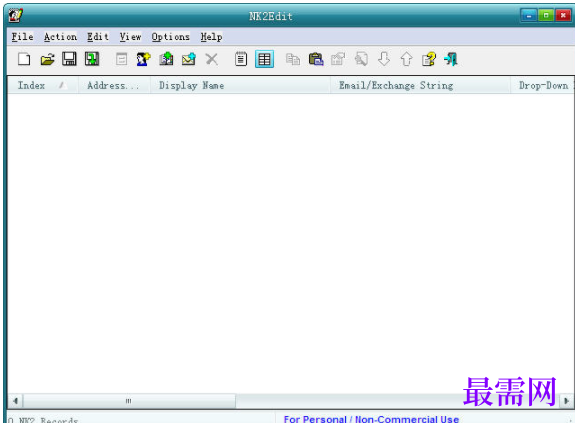Exit the program with the door icon

pos(451,59)
